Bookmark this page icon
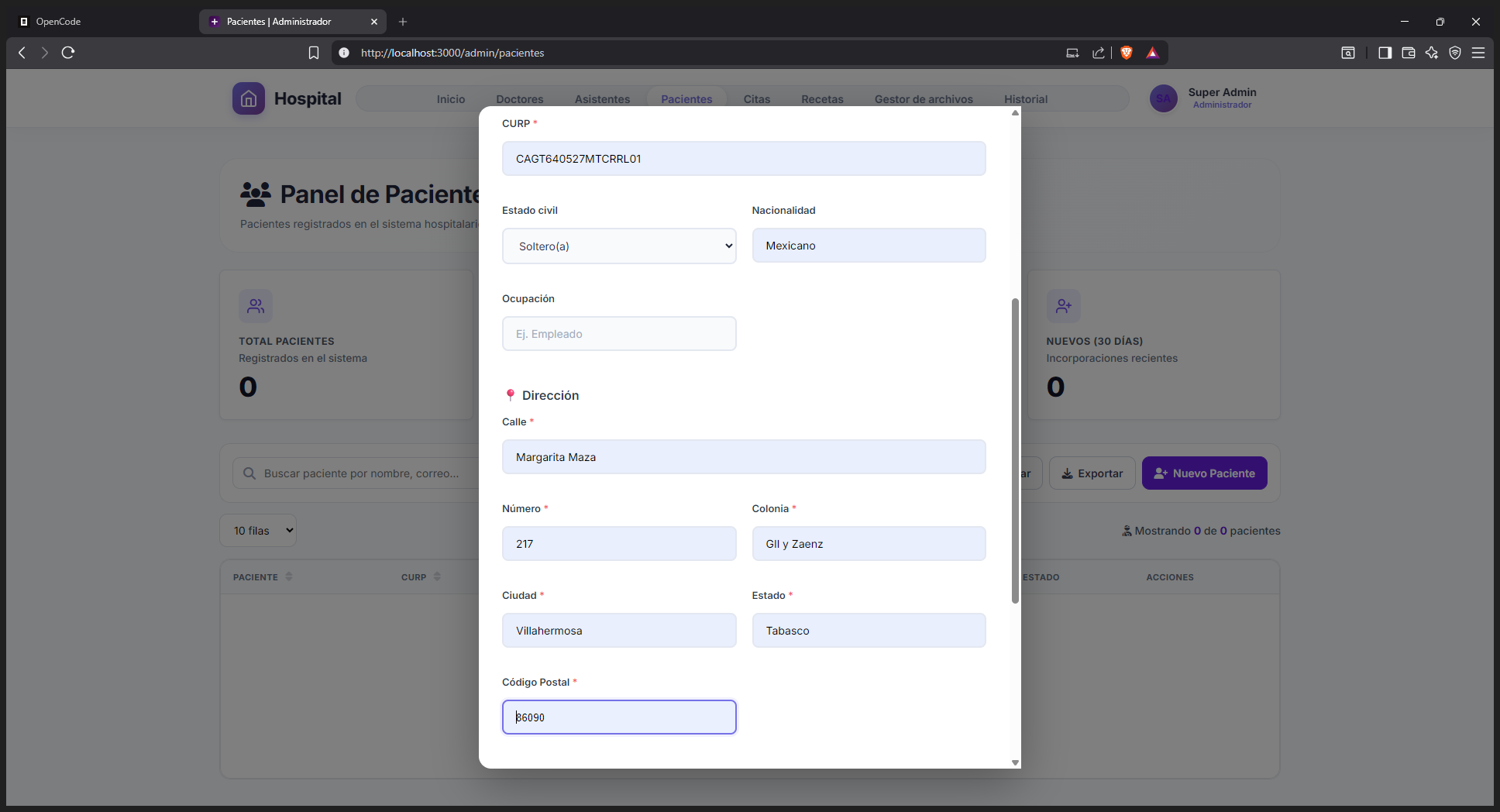1500x812 pixels. click(314, 53)
